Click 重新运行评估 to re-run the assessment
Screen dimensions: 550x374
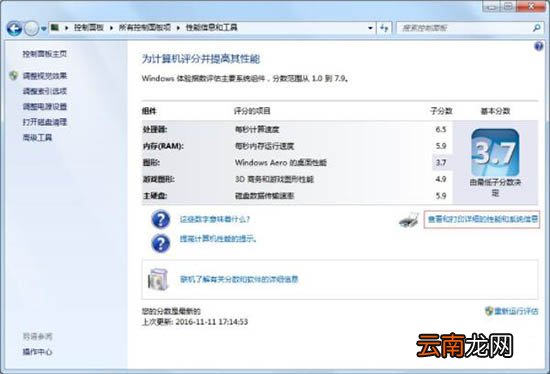click(516, 311)
